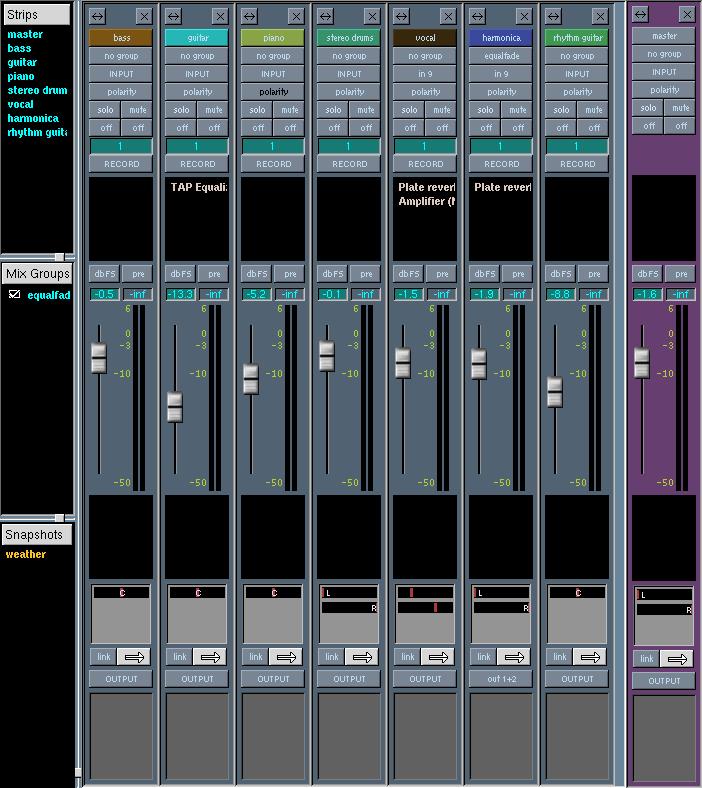Image resolution: width=702 pixels, height=788 pixels.
Task: Solo the vocal strip
Action: 409,110
